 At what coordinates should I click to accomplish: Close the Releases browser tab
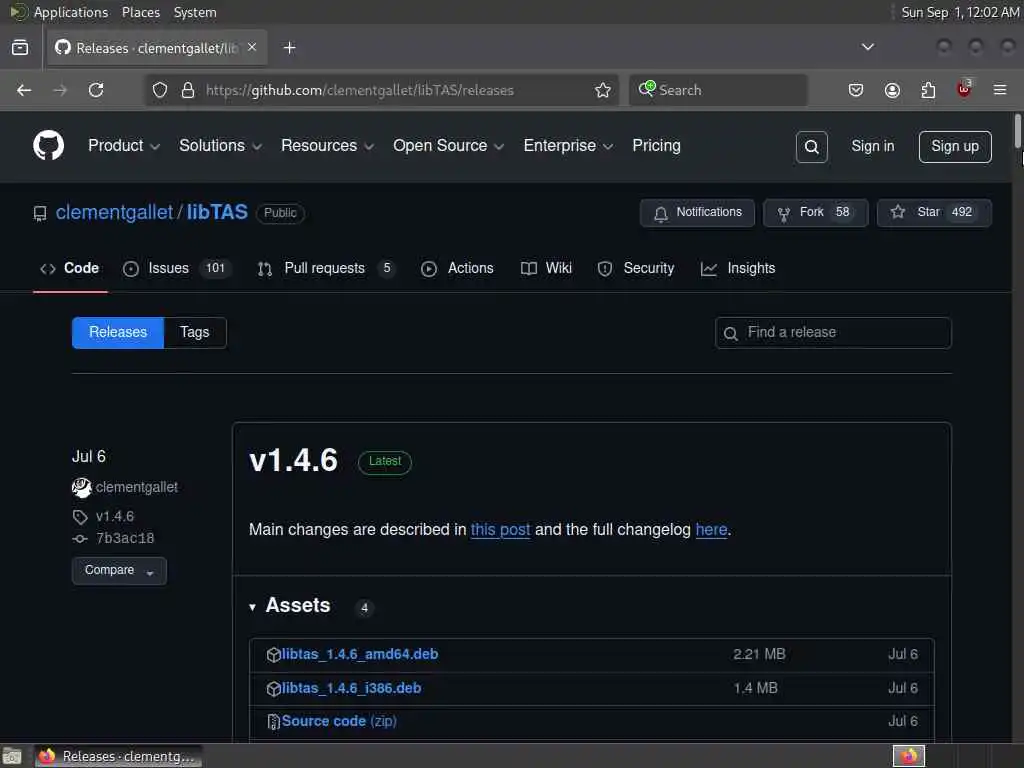click(252, 47)
